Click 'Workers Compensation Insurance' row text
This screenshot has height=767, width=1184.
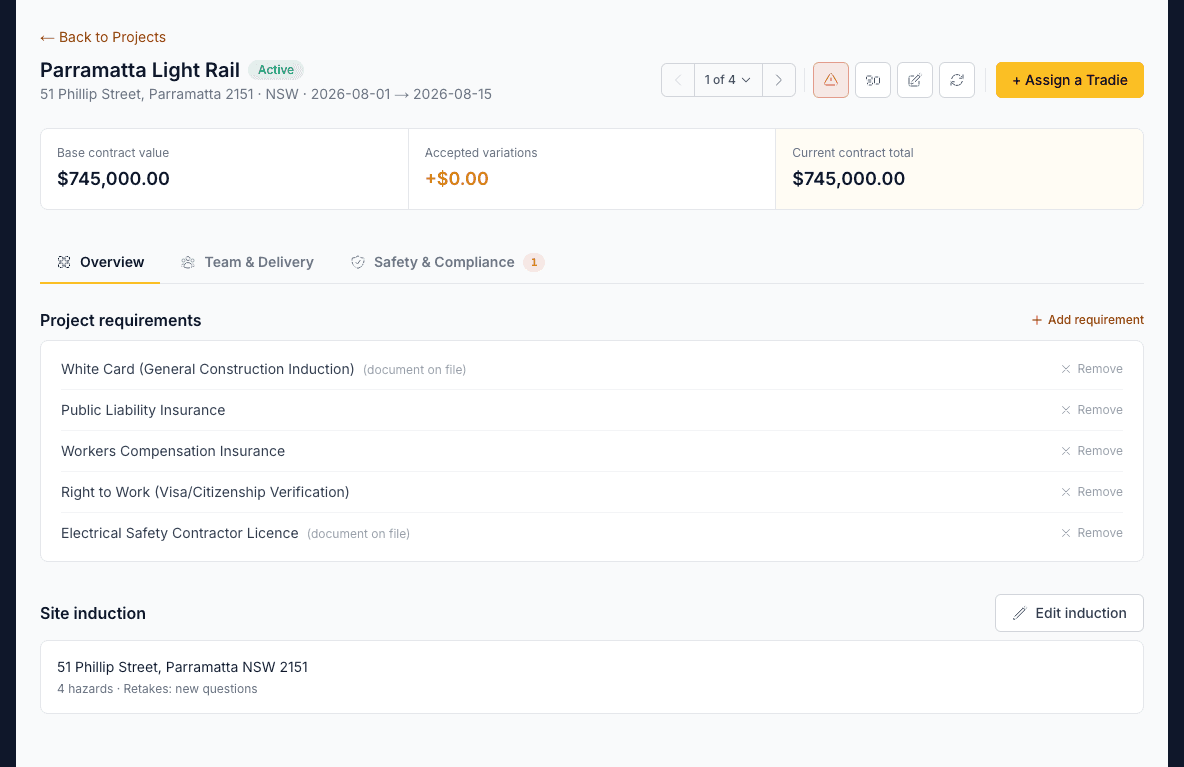pos(173,451)
